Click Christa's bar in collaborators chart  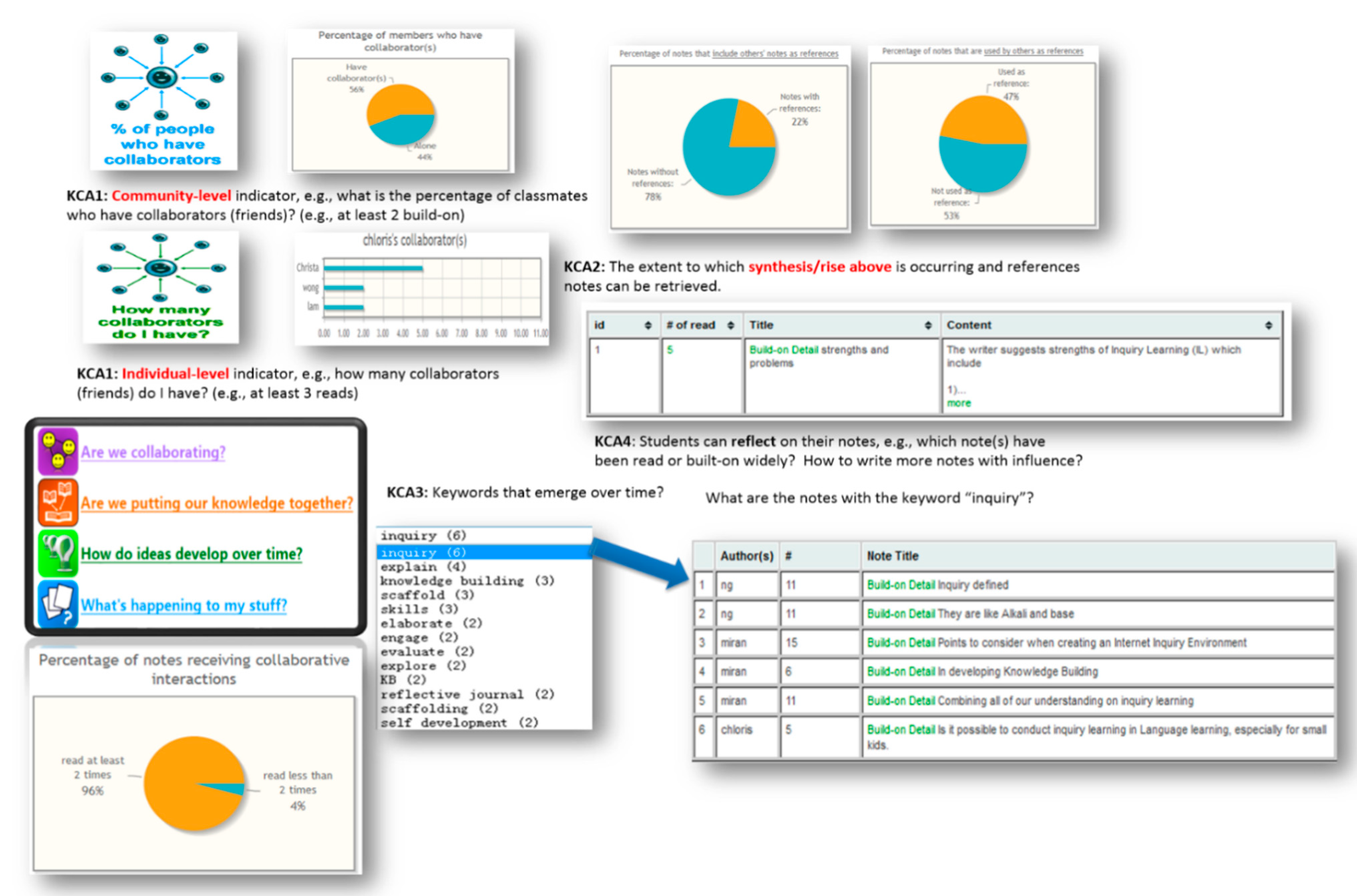373,268
